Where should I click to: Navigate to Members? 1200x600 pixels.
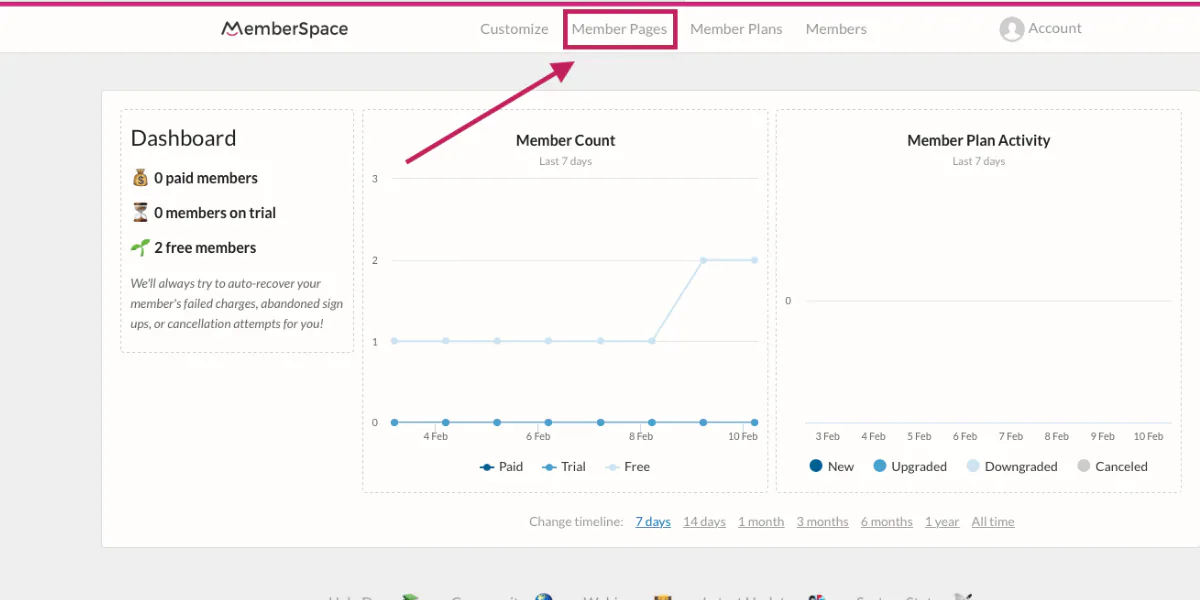coord(836,29)
